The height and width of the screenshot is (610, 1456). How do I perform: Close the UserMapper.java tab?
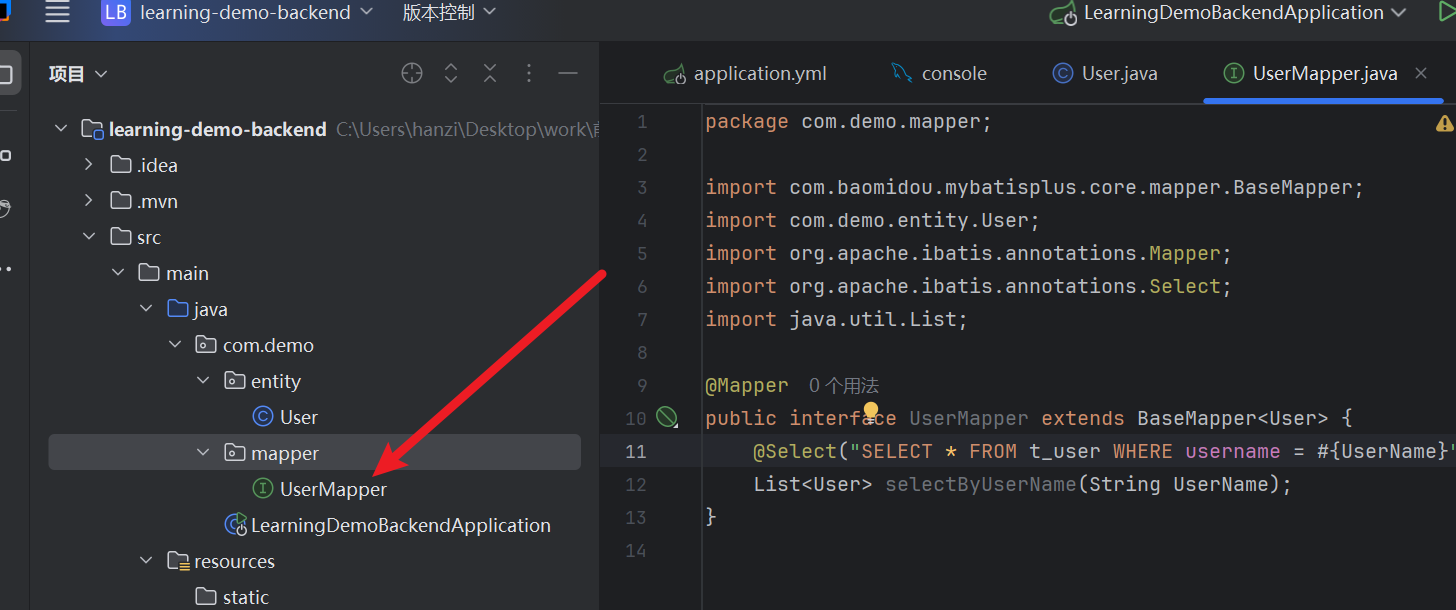point(1420,73)
